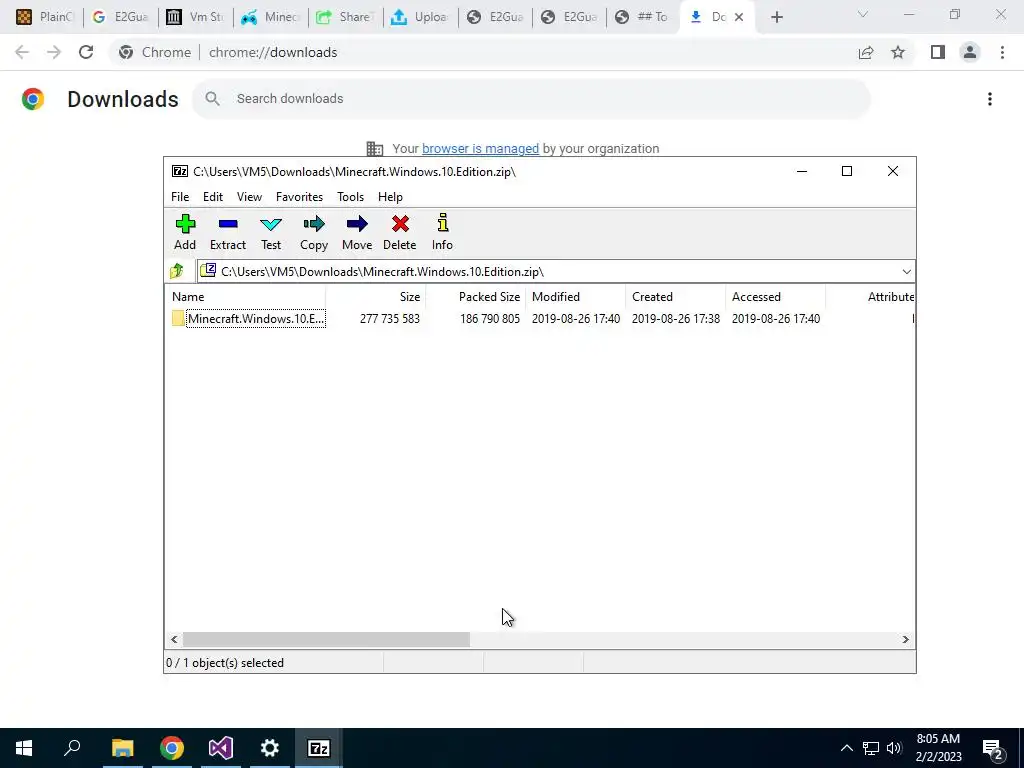Click the scroll left arrow in 7-Zip
This screenshot has width=1024, height=768.
click(174, 639)
